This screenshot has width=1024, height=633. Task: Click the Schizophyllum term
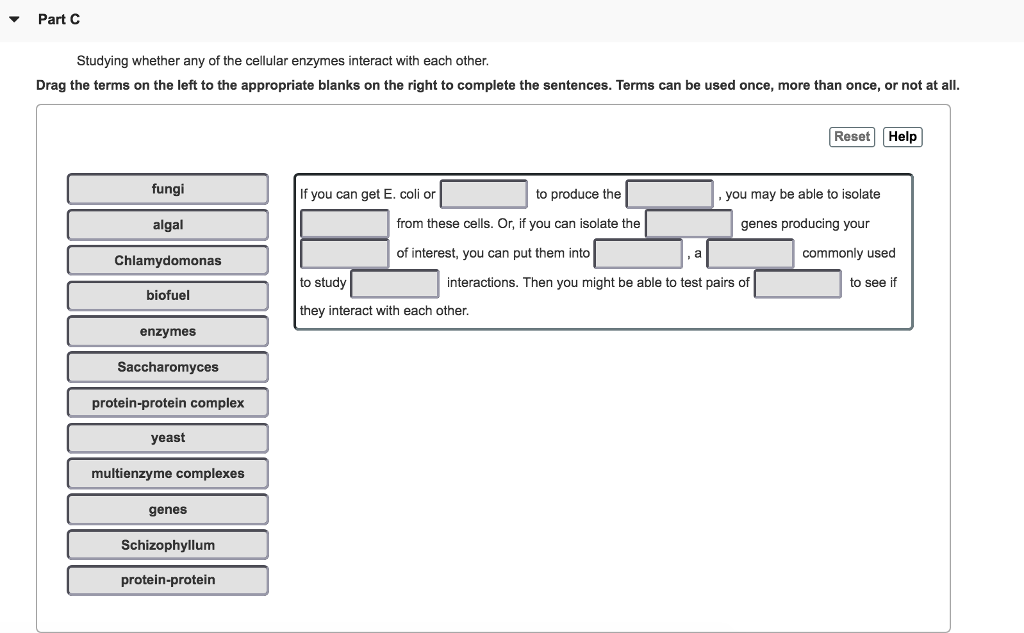pyautogui.click(x=167, y=544)
